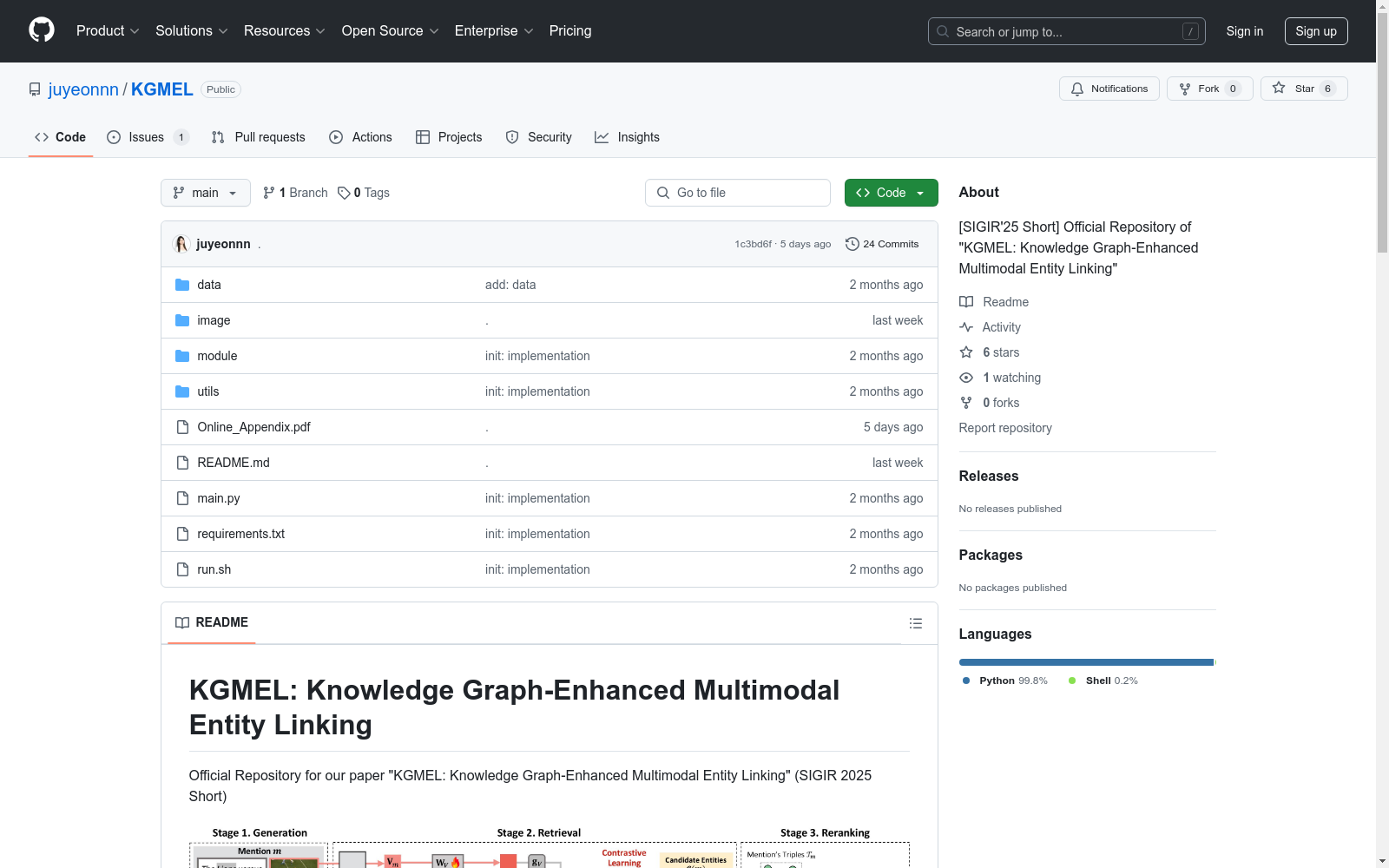Viewport: 1389px width, 868px height.
Task: Click the eye icon beside 1 watching
Action: (x=966, y=378)
